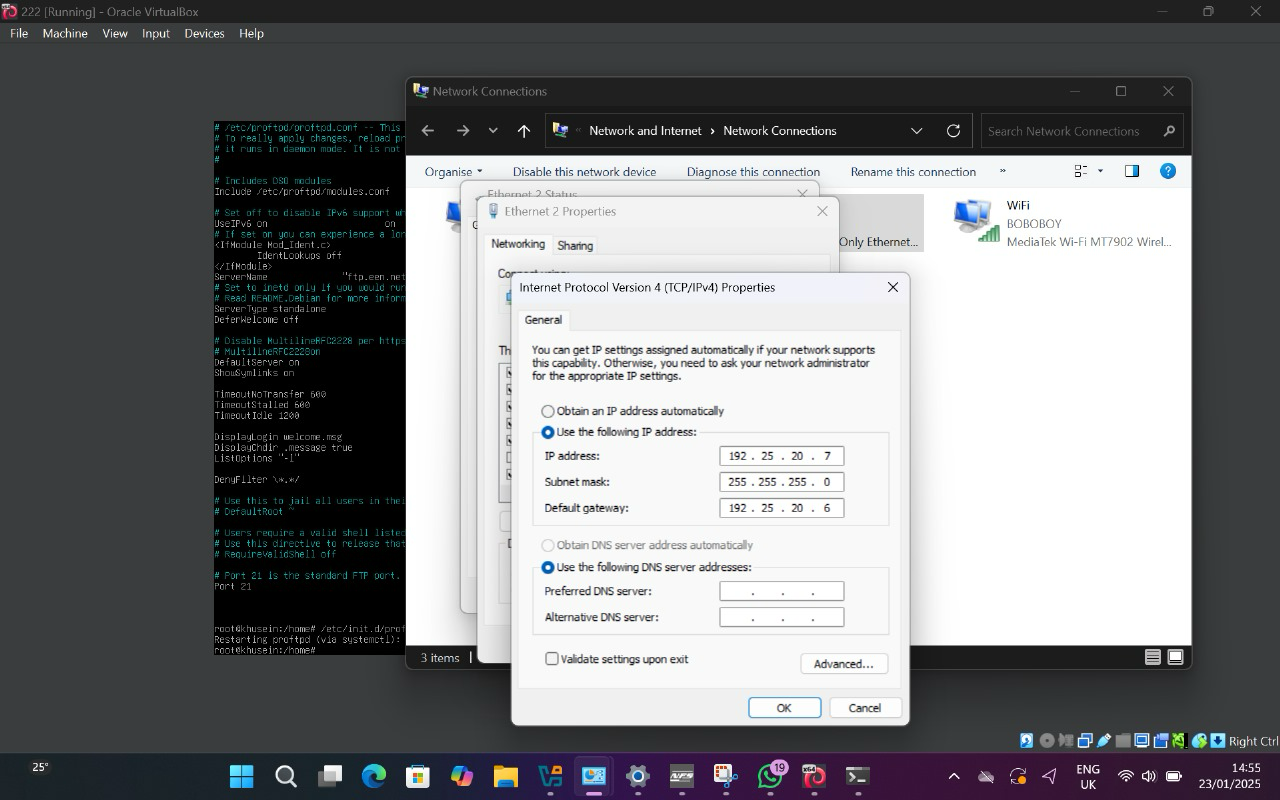
Task: Enable Validate settings upon exit checkbox
Action: (552, 659)
